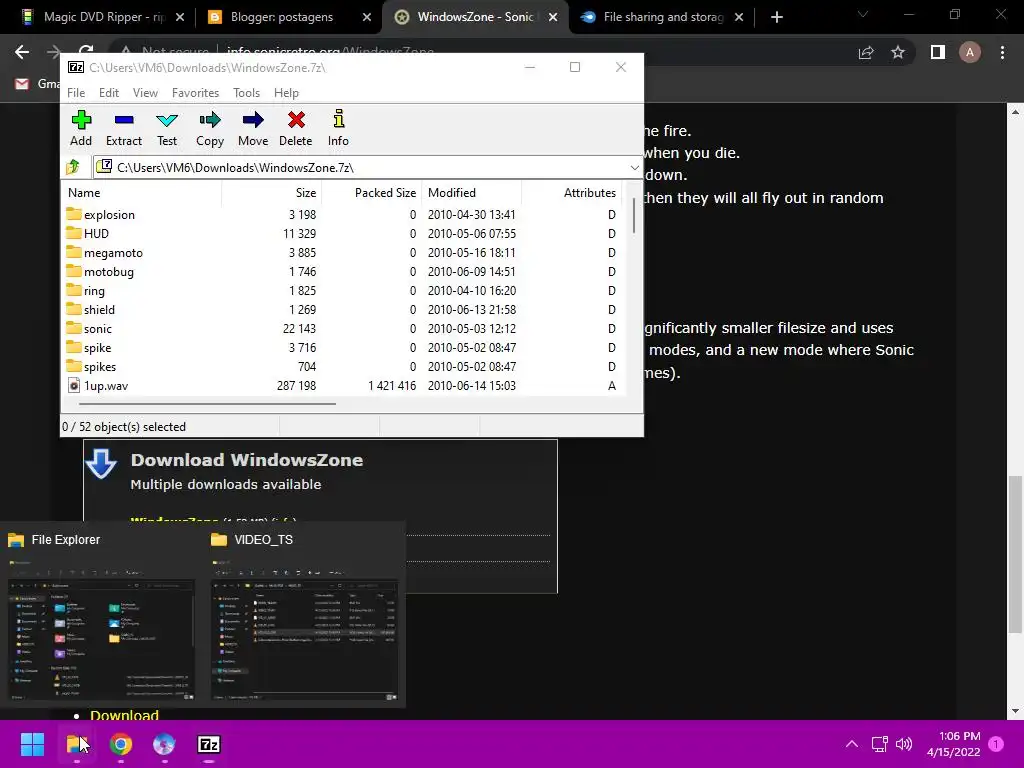This screenshot has width=1024, height=768.
Task: Click the 7-Zip horizontal scrollbar
Action: pos(208,404)
